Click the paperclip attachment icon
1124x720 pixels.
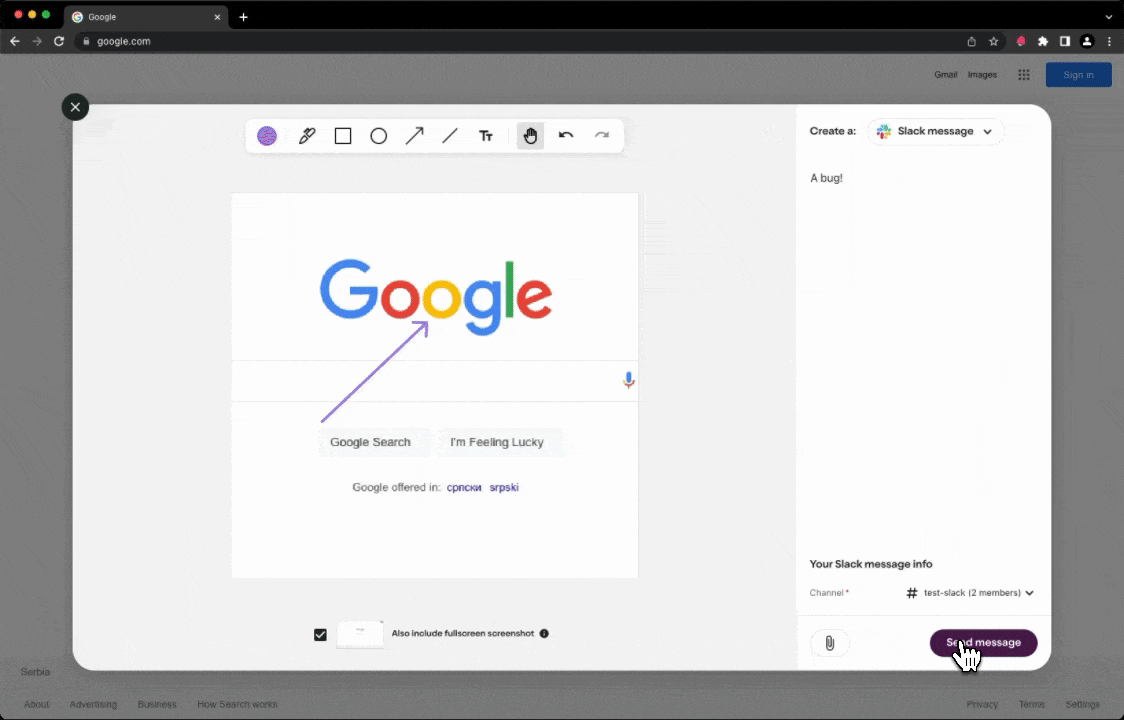[829, 643]
